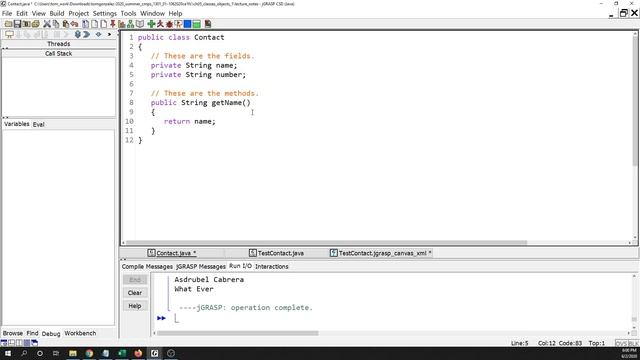This screenshot has width=640, height=360.
Task: Open the Tools menu
Action: tap(128, 13)
